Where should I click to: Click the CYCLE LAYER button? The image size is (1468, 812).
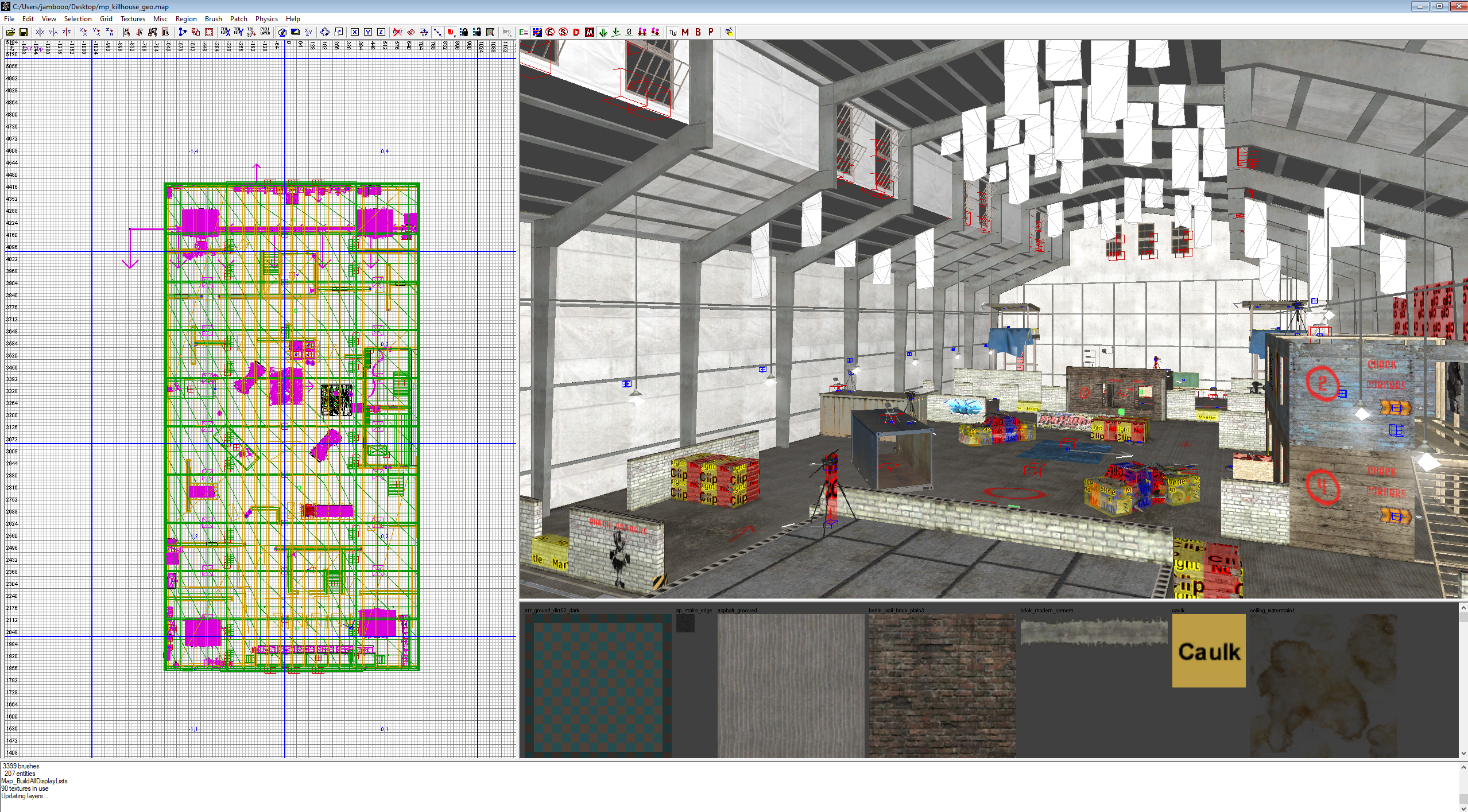[265, 32]
